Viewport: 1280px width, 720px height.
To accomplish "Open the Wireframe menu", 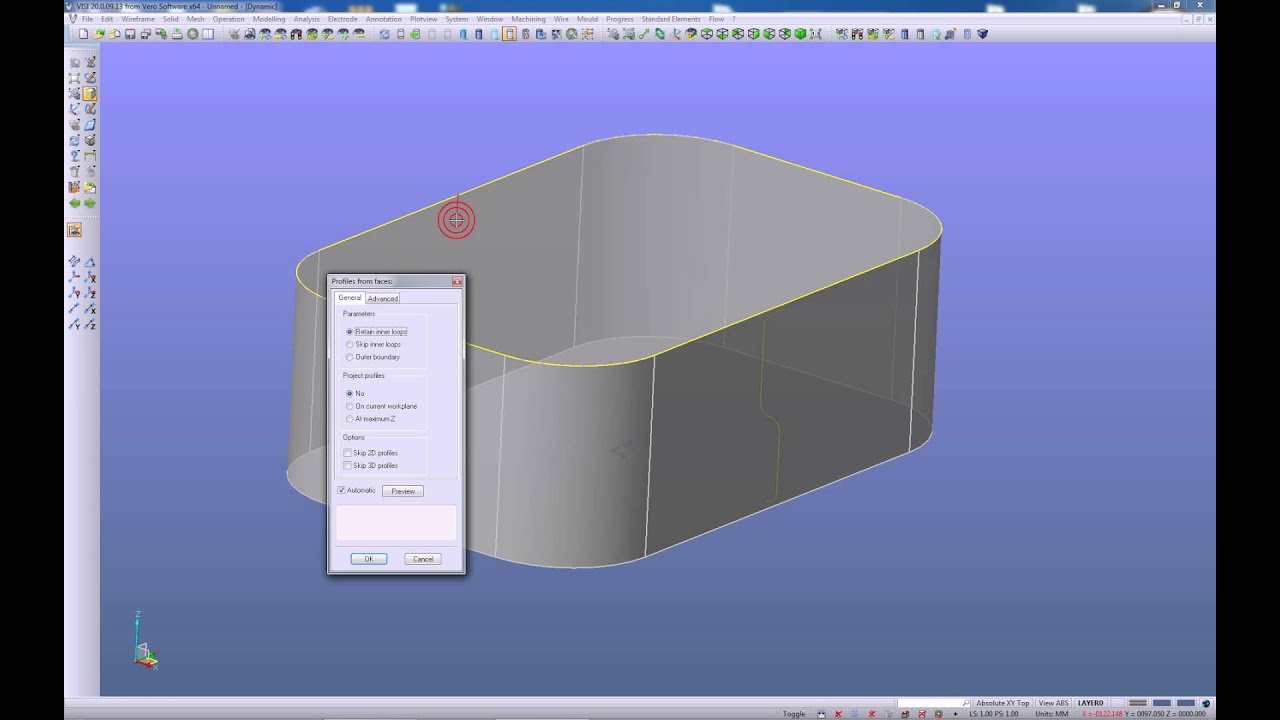I will (x=138, y=19).
